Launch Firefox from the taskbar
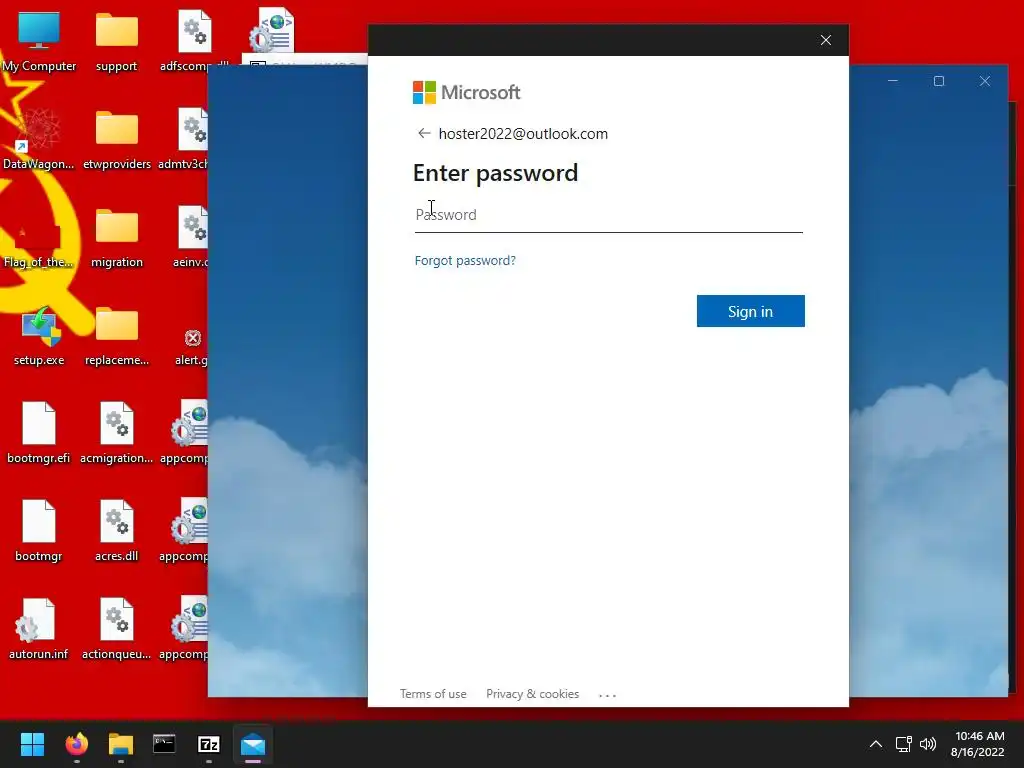Image resolution: width=1024 pixels, height=768 pixels. 76,744
